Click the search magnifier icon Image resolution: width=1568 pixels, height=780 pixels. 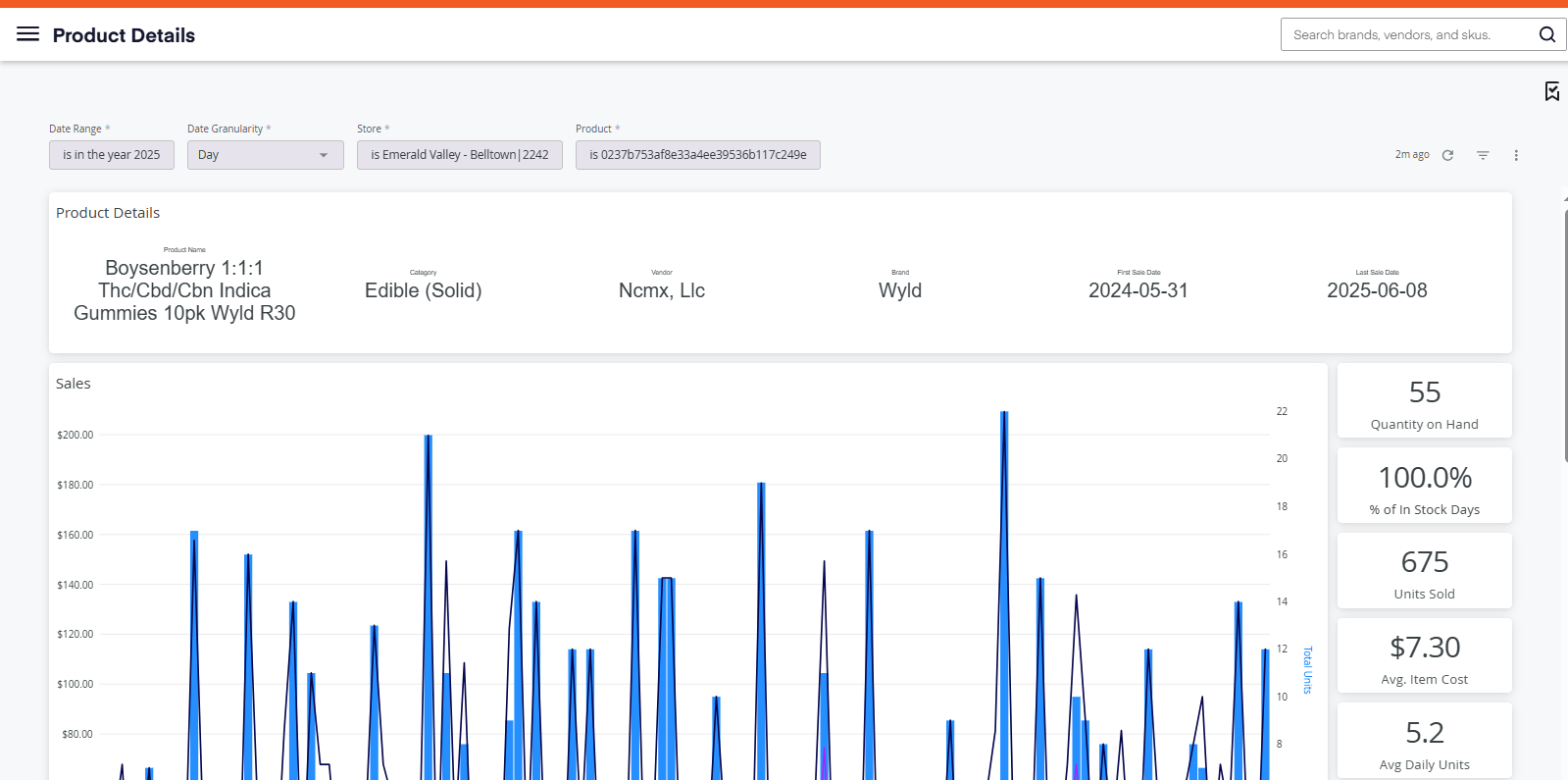click(x=1547, y=34)
